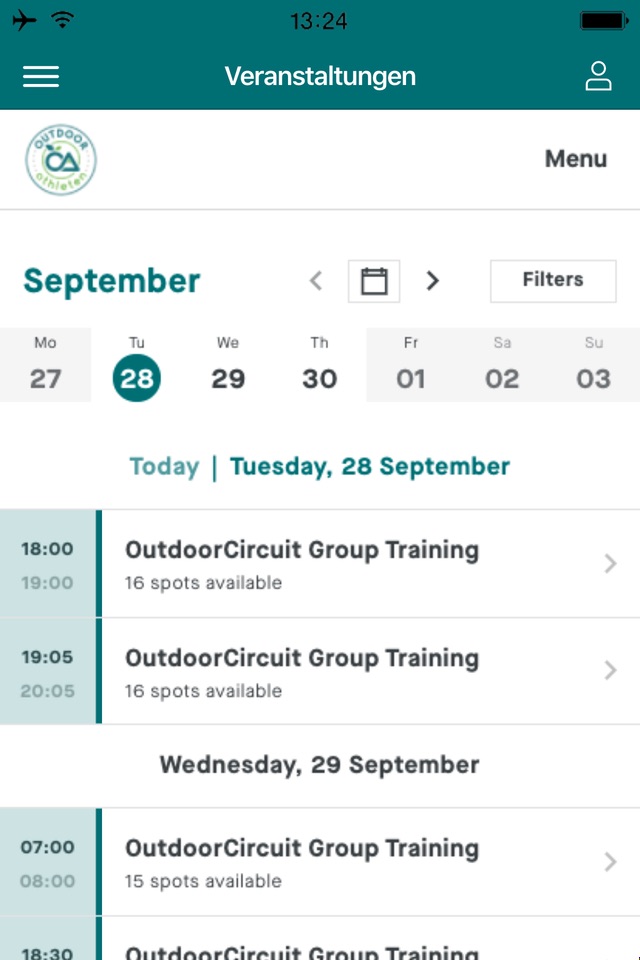Go to previous week arrow

(x=316, y=281)
